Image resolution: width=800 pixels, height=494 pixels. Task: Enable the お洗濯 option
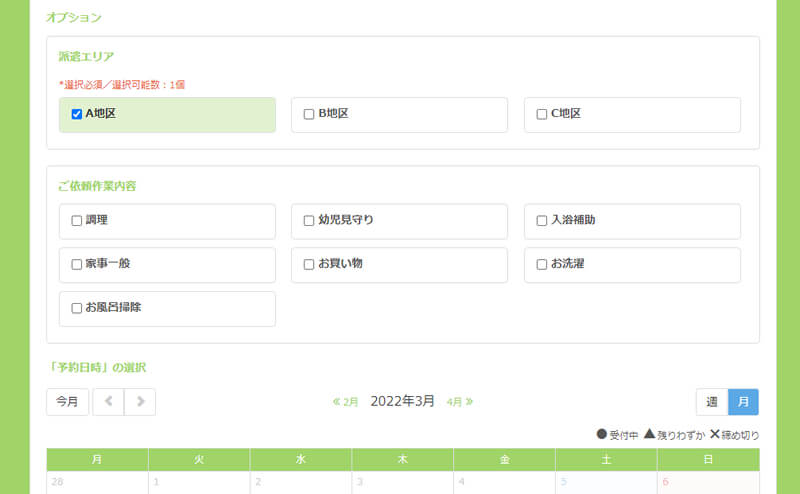(542, 264)
